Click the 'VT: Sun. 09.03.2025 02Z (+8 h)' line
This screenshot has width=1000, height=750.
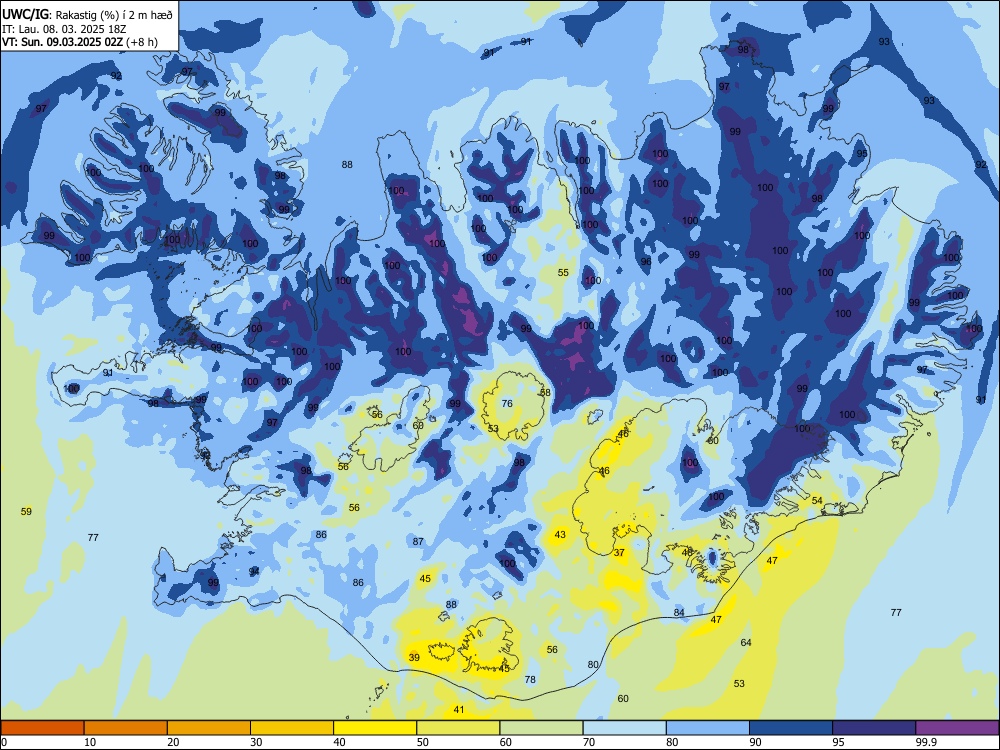(x=80, y=42)
